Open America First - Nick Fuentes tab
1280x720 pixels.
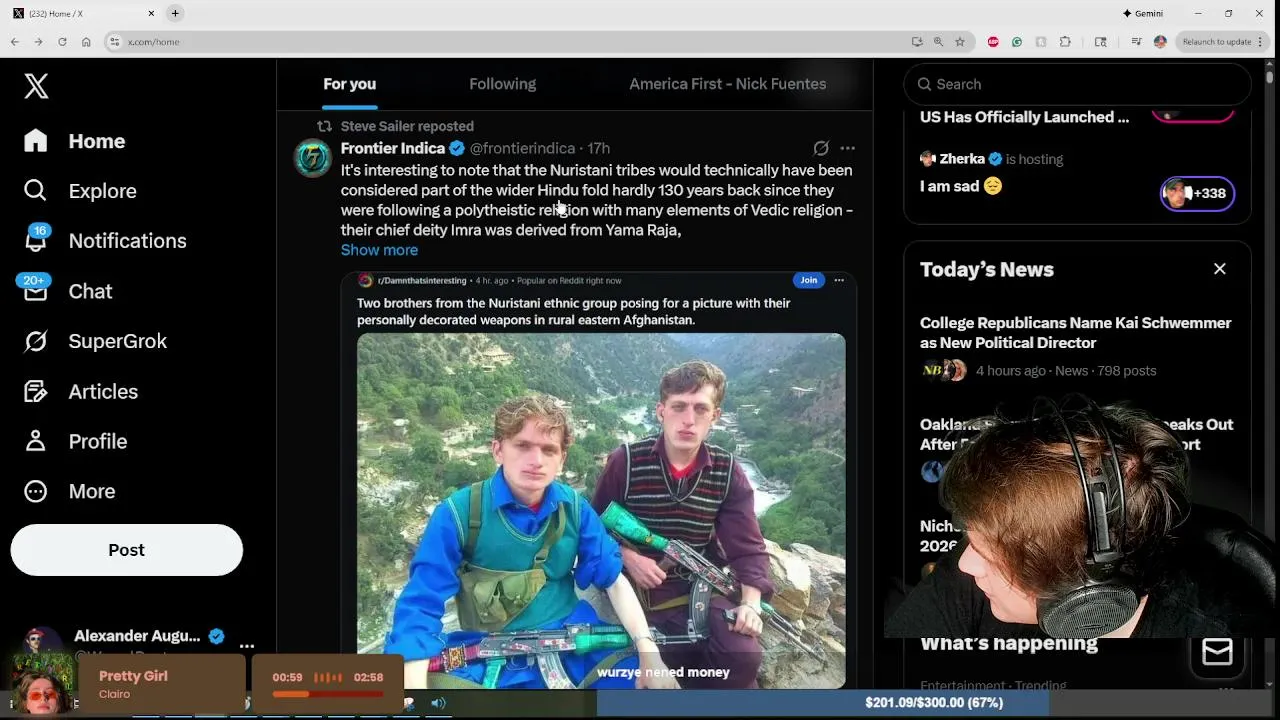click(x=727, y=84)
